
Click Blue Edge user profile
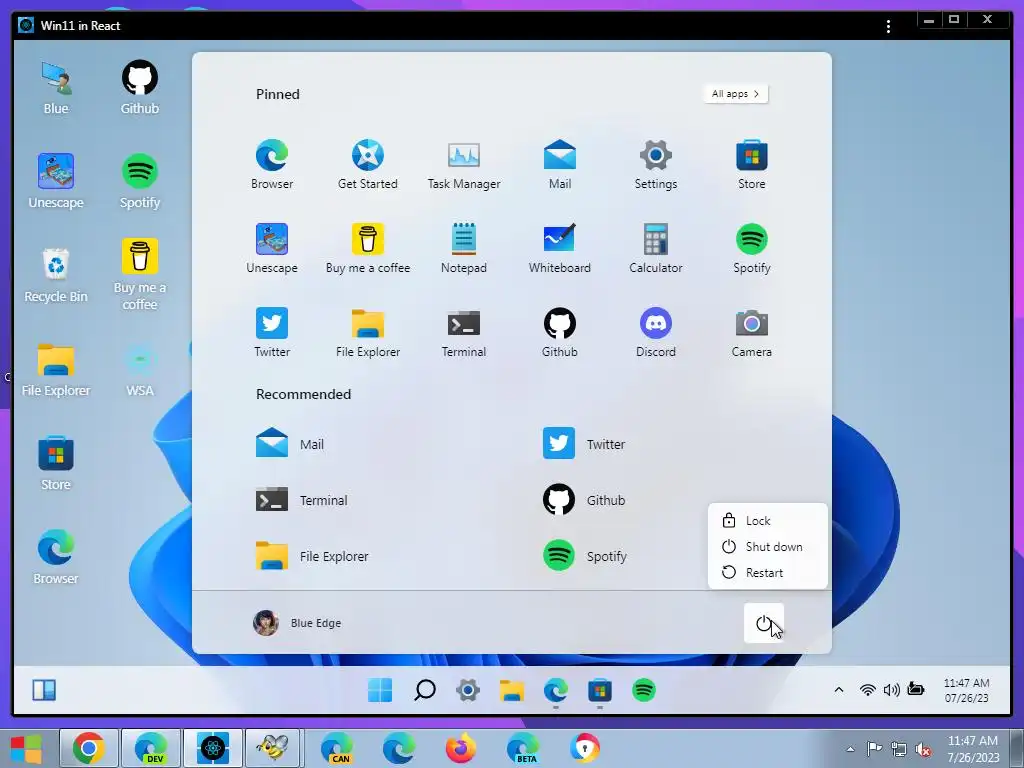tap(297, 623)
